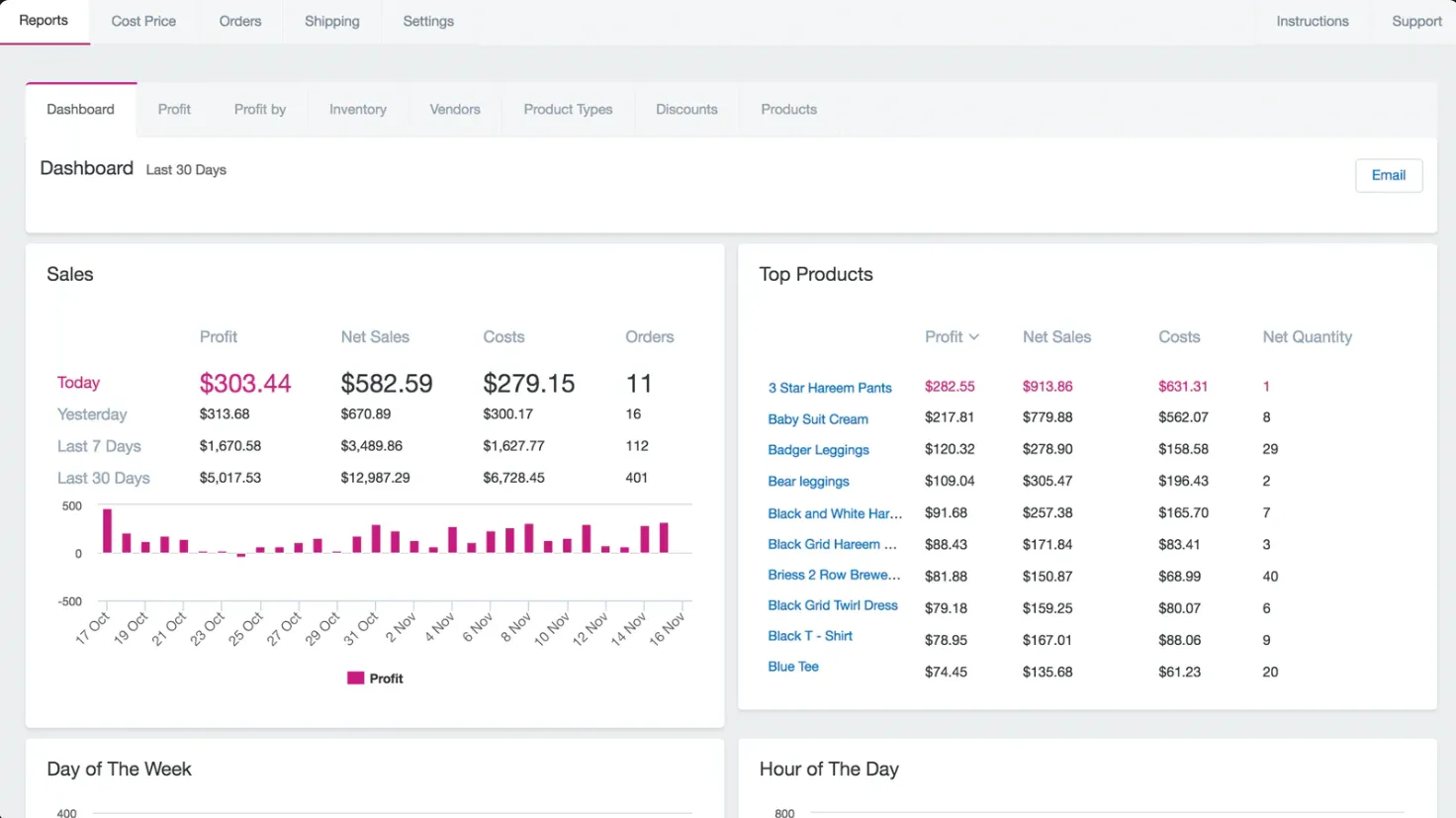Viewport: 1456px width, 818px height.
Task: Toggle the Profit legend swatch in Sales chart
Action: tap(355, 679)
